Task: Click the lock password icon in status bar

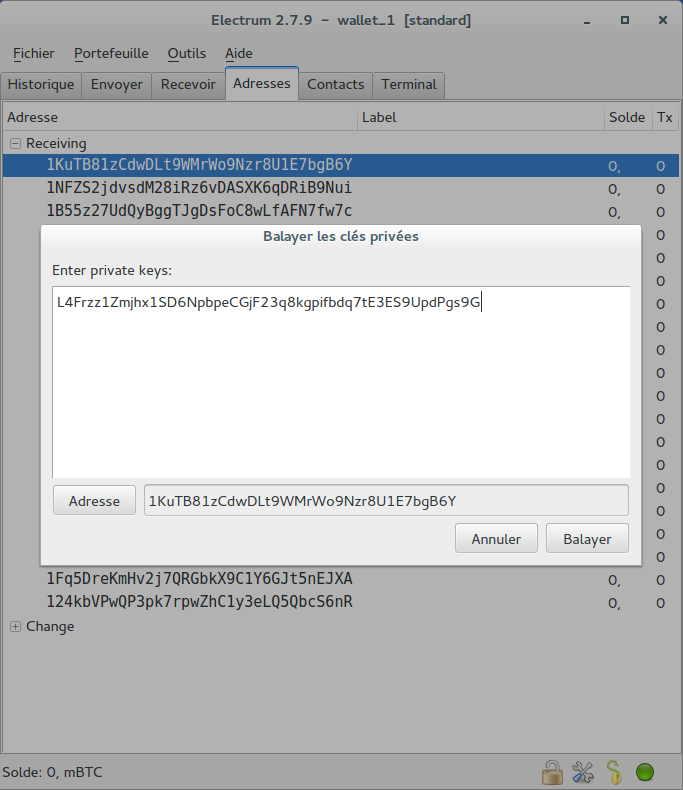Action: point(552,772)
